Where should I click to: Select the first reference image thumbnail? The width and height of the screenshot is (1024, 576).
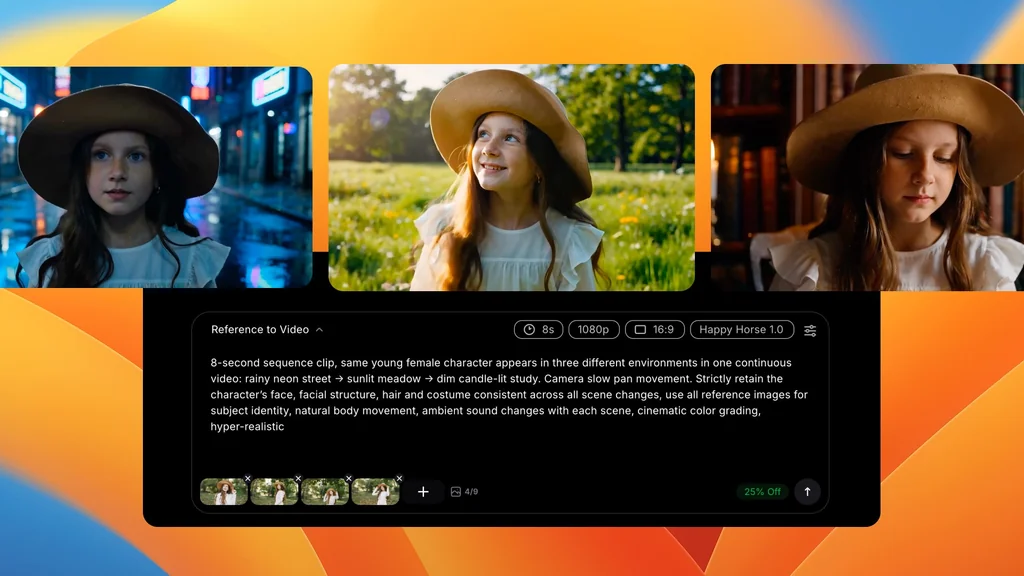223,492
